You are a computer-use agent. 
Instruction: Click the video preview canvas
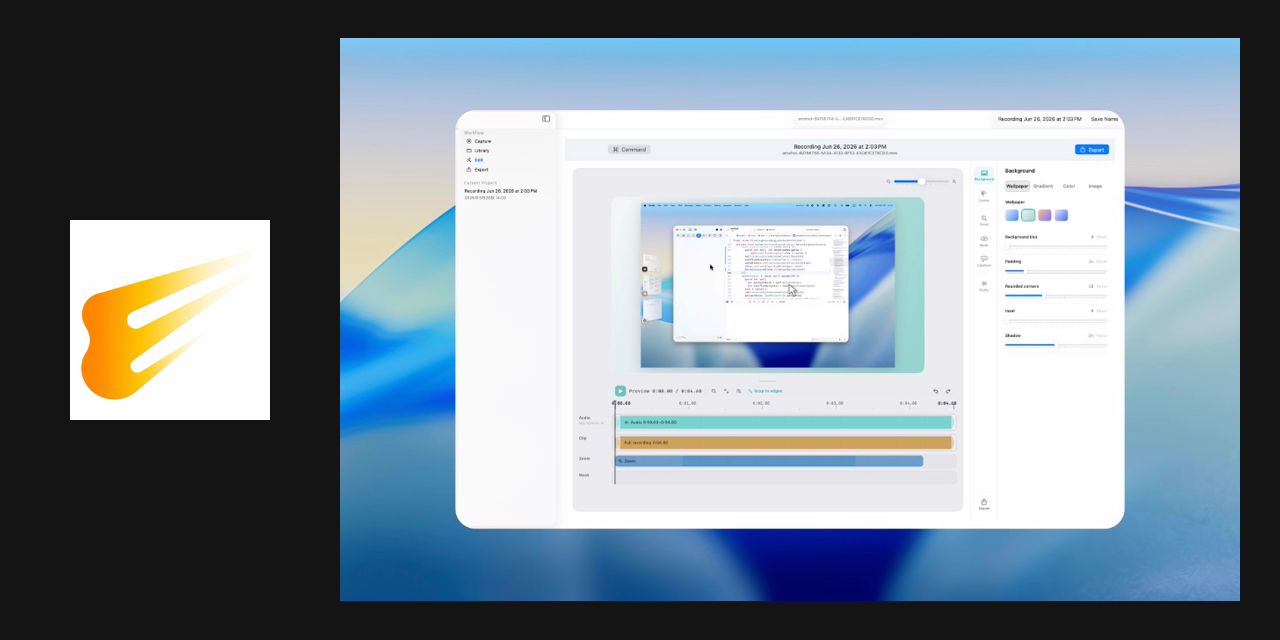click(768, 285)
